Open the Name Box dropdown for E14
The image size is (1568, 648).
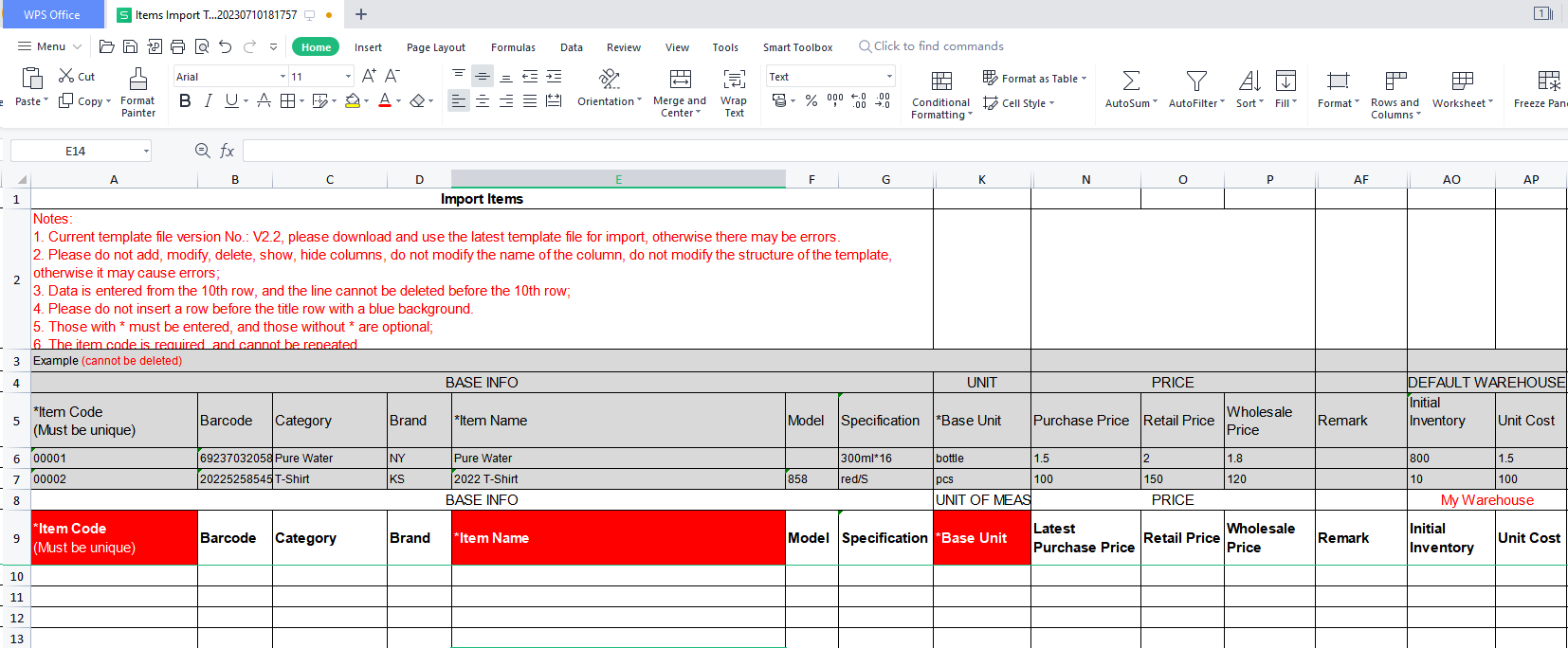146,151
